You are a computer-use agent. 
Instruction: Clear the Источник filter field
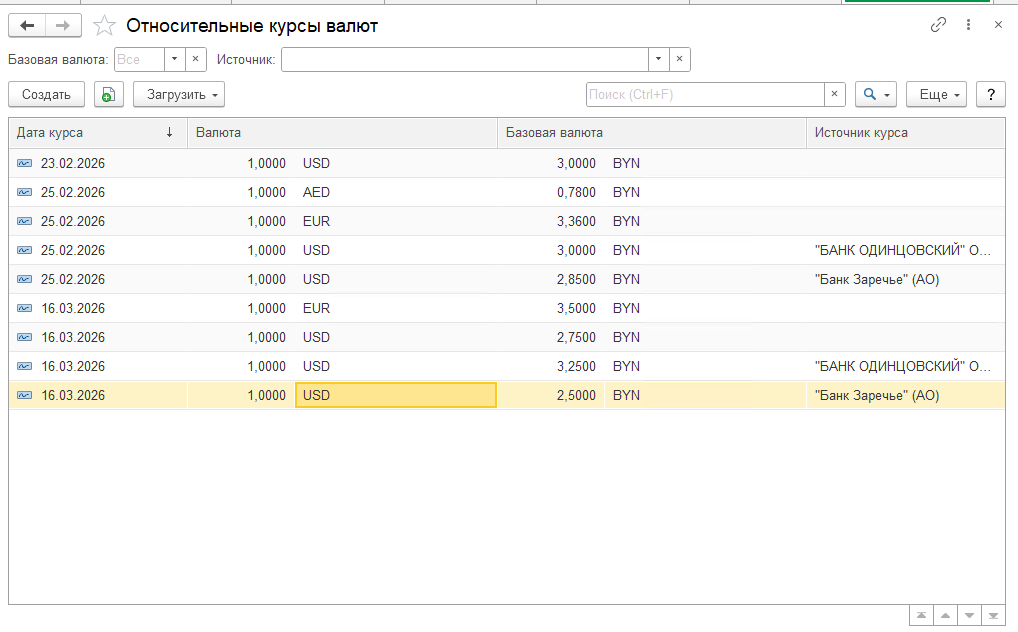pos(680,60)
